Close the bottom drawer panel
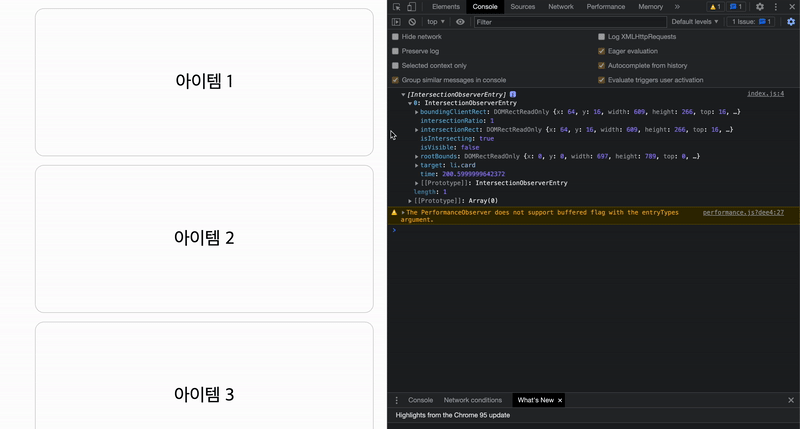 [791, 400]
